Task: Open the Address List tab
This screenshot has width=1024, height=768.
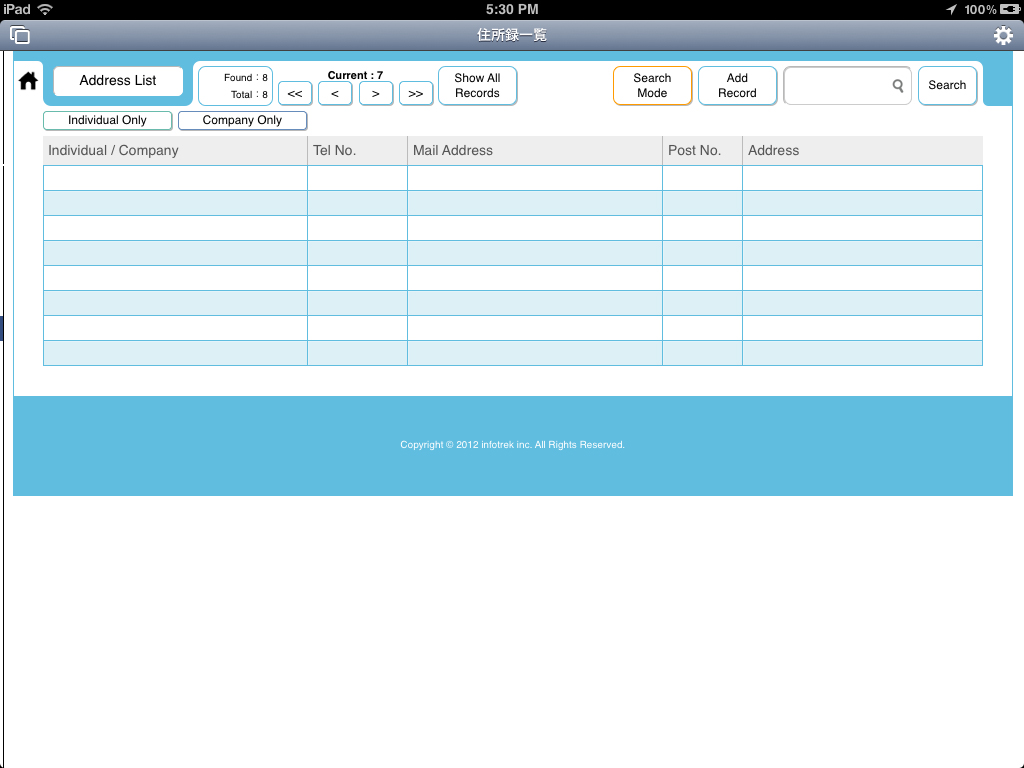Action: click(x=118, y=81)
